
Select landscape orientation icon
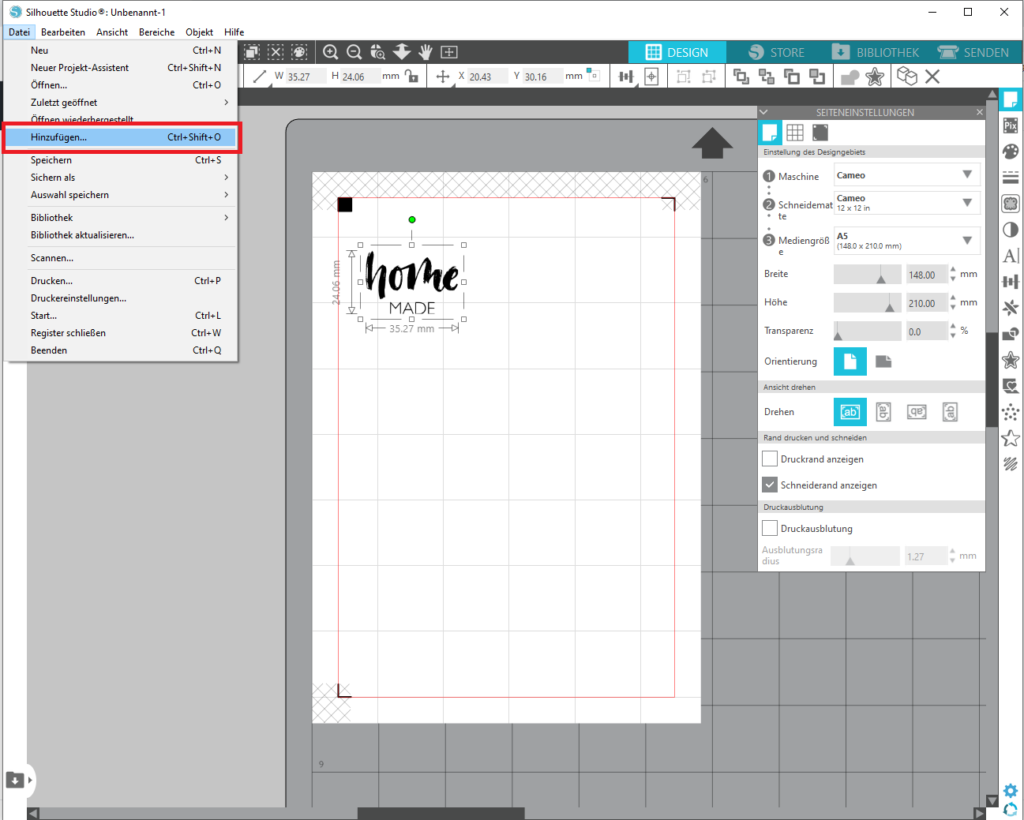883,362
